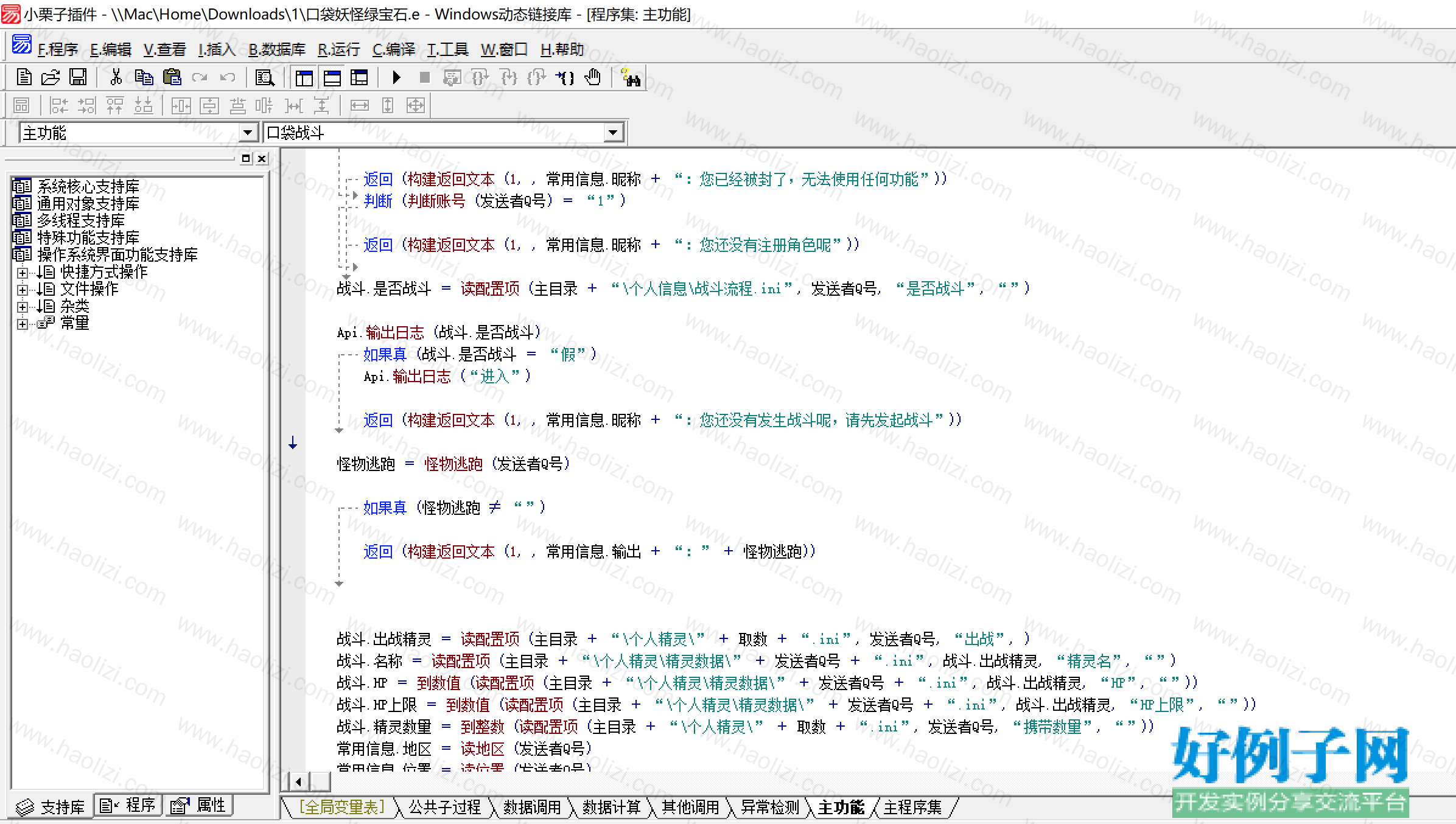Image resolution: width=1456 pixels, height=824 pixels.
Task: Select 操作系统界面功能支持库 tree item
Action: 117,254
